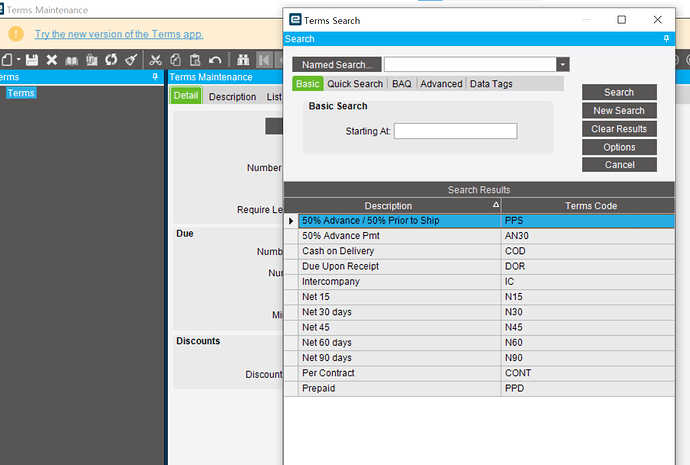Click the Clear Results button

619,129
